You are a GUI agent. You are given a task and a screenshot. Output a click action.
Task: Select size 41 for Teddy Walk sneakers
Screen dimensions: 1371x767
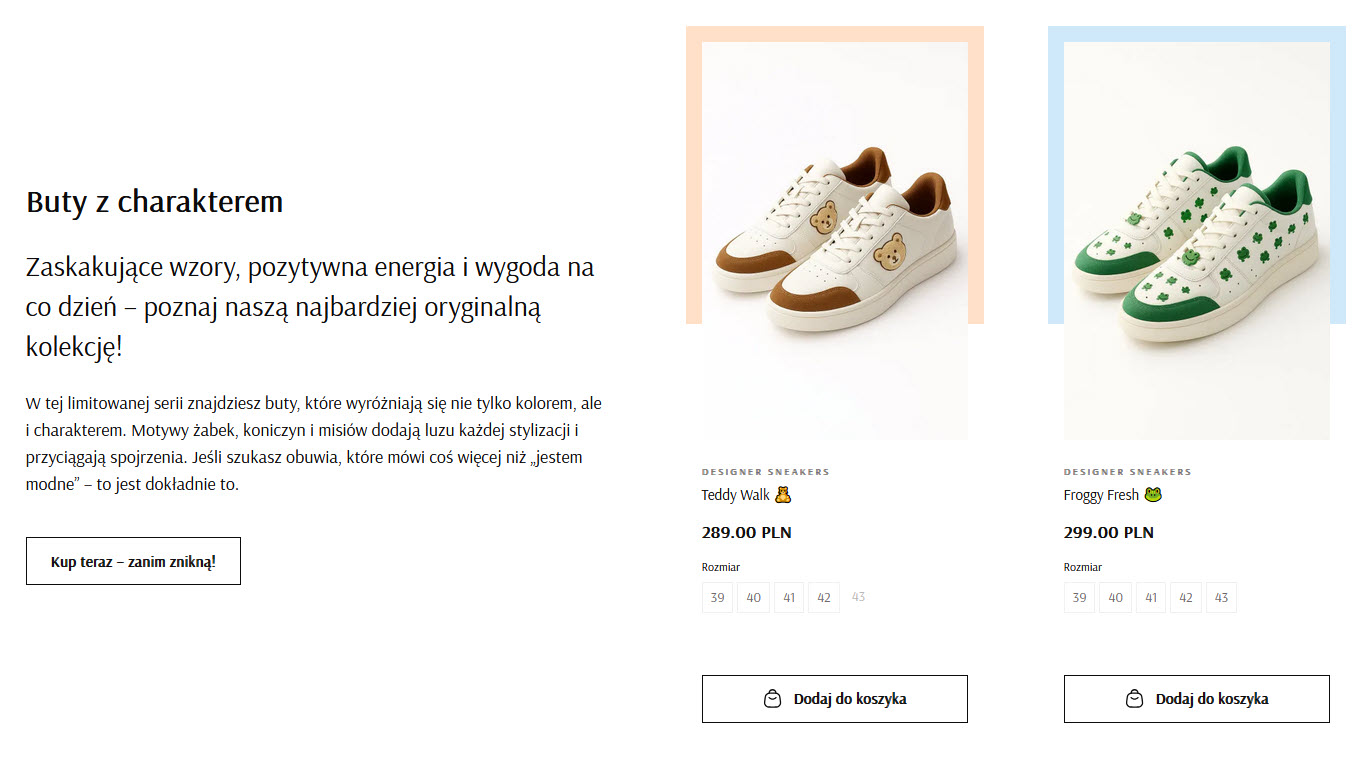pyautogui.click(x=788, y=597)
